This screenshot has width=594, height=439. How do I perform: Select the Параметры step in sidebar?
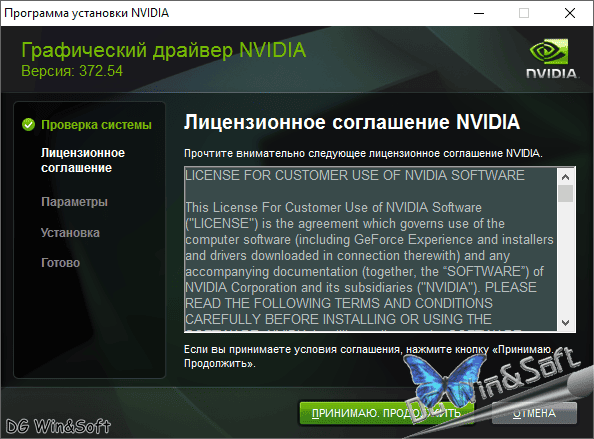tap(74, 202)
